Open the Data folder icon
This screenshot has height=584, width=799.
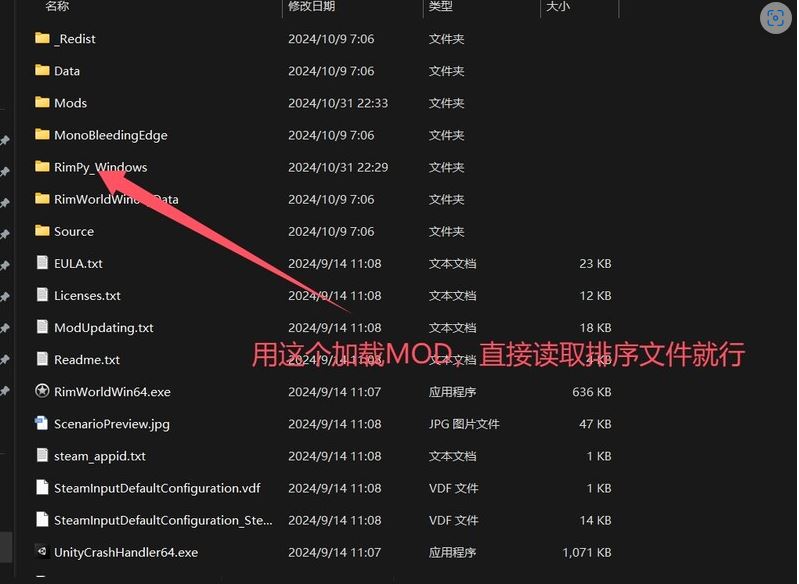(42, 71)
